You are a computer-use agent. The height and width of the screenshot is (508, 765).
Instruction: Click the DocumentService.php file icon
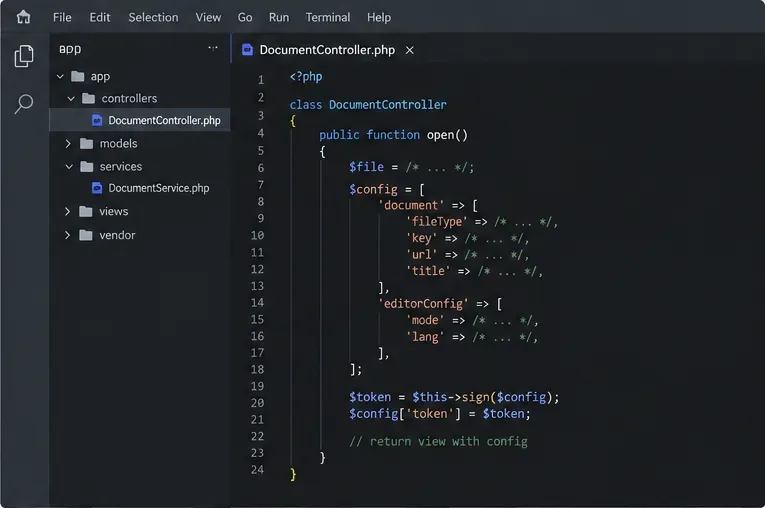point(97,188)
